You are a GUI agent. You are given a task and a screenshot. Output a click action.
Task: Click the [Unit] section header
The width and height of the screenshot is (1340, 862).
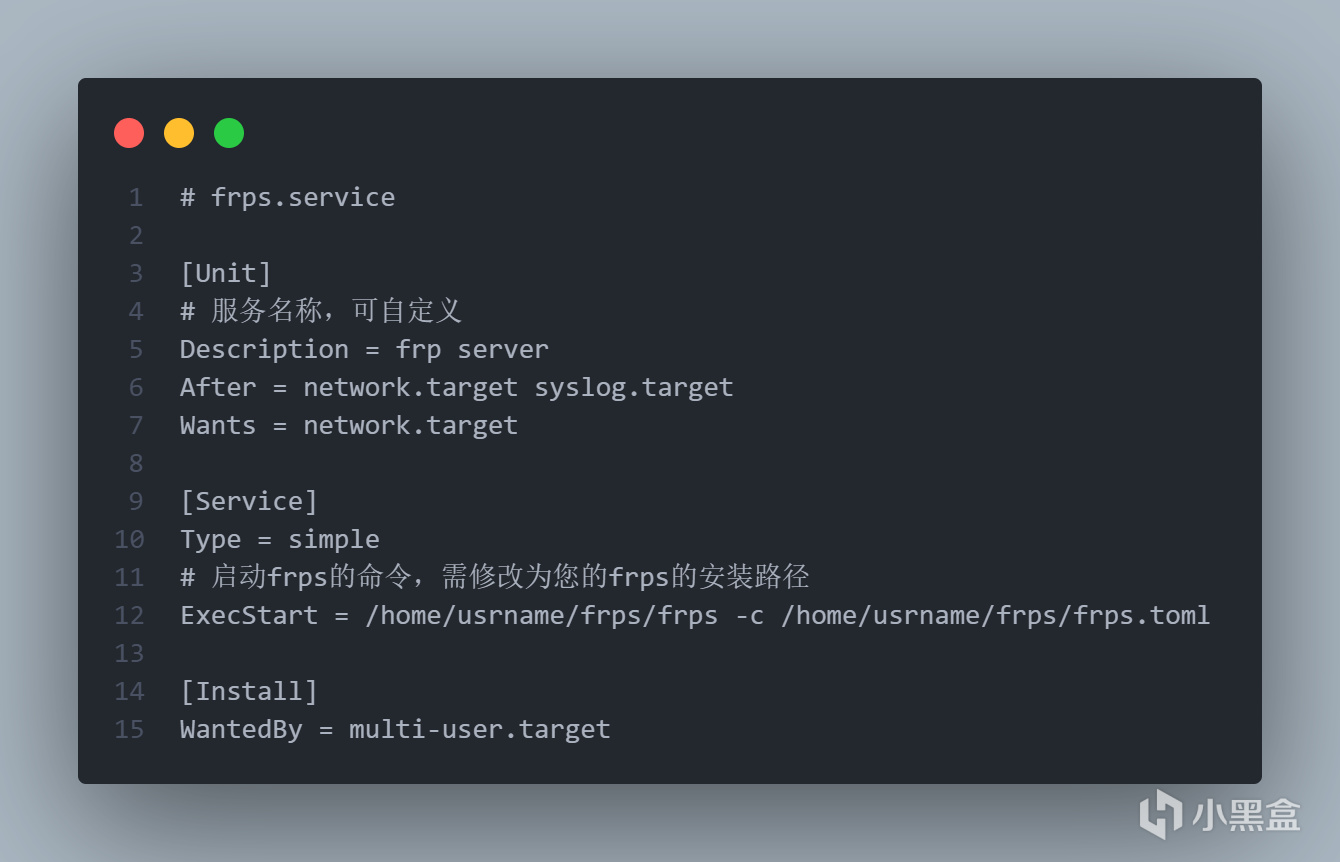coord(226,273)
